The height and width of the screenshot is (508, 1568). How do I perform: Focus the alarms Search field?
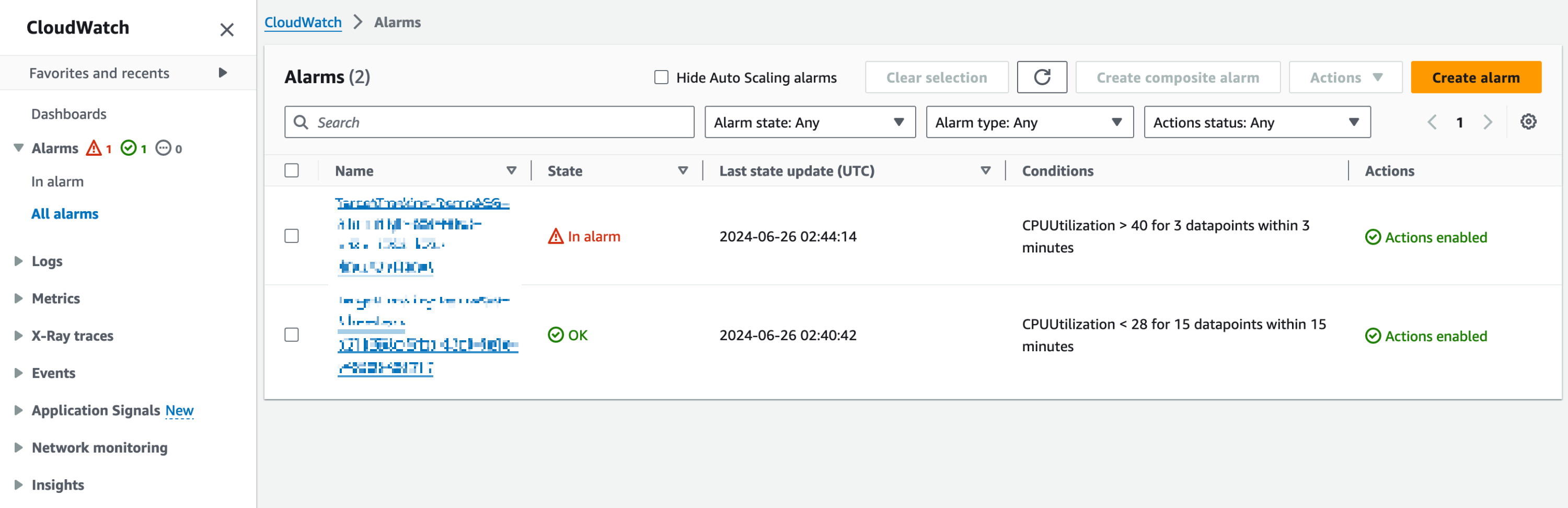coord(489,122)
